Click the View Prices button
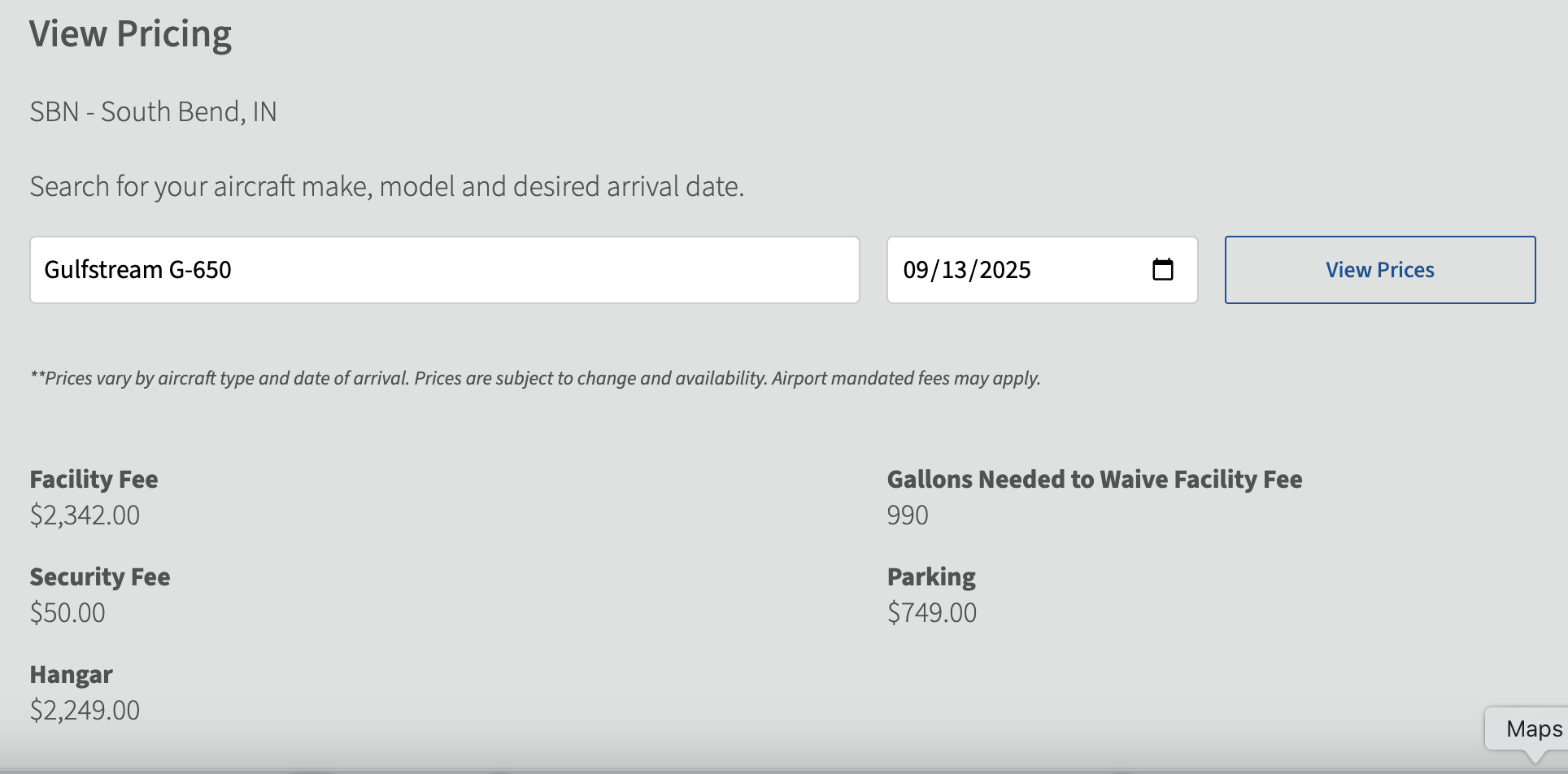 click(x=1379, y=269)
